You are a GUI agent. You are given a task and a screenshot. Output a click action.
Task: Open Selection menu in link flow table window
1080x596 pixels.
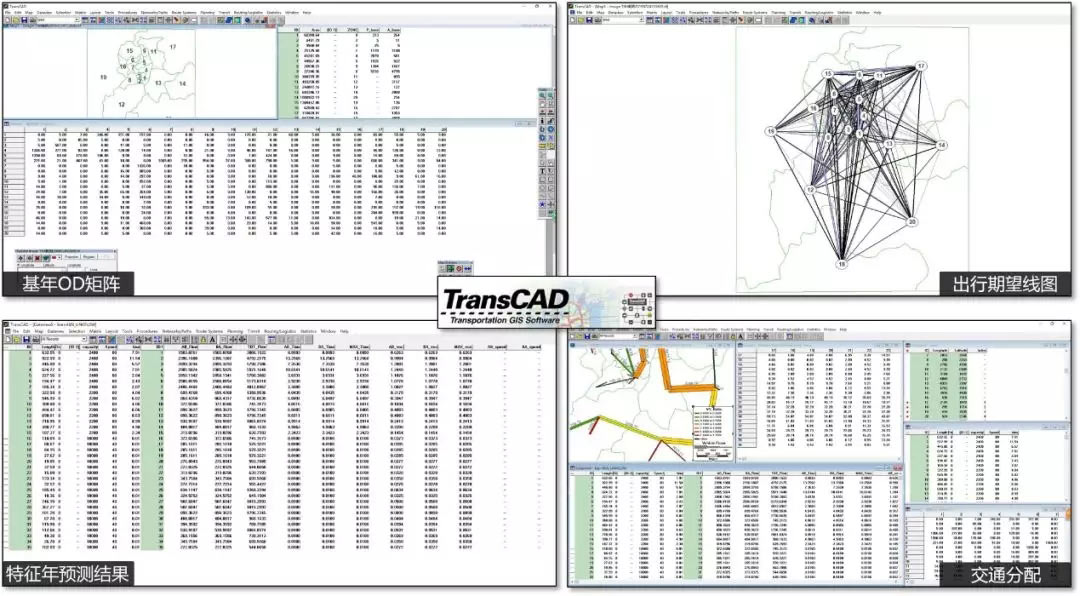[76, 331]
